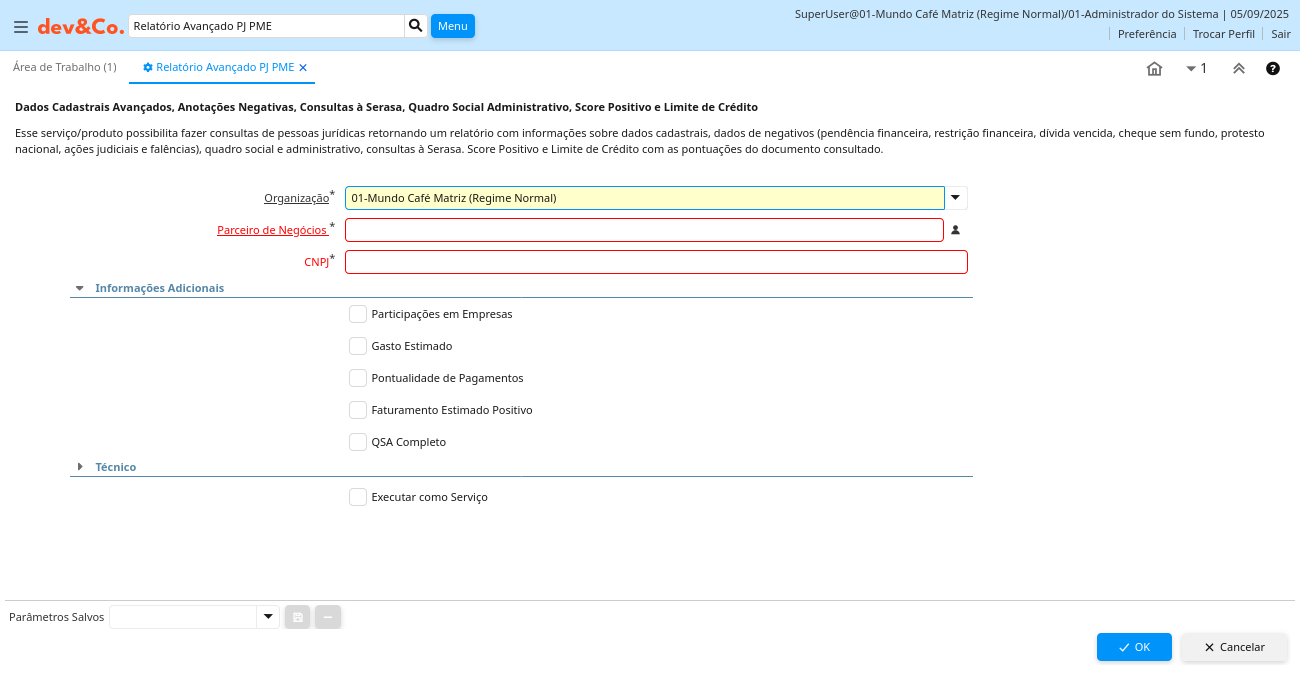The height and width of the screenshot is (674, 1300).
Task: Enable Participações em Empresas checkbox
Action: [x=358, y=314]
